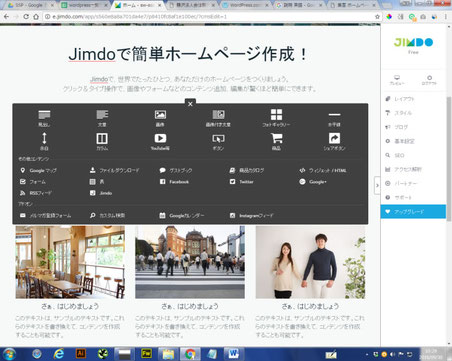Edit the page heading Jimdoで簡単ホームページ作成!
Image resolution: width=452 pixels, height=361 pixels.
point(188,54)
